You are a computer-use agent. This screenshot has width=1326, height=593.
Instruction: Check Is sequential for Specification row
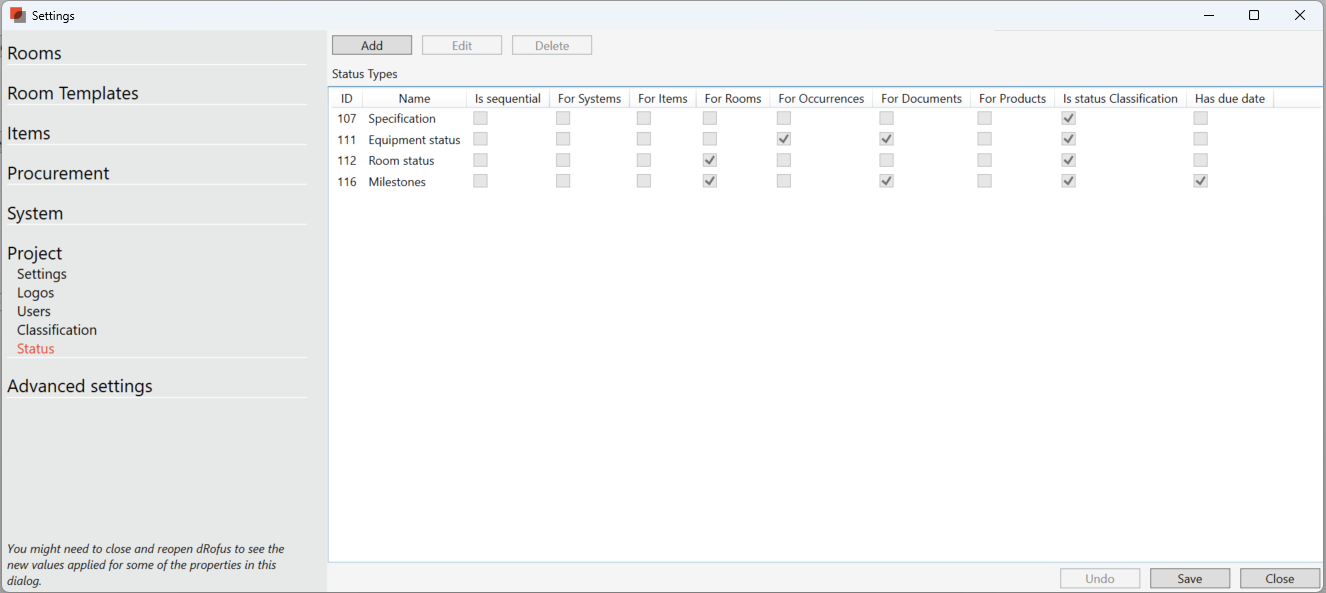(x=480, y=118)
